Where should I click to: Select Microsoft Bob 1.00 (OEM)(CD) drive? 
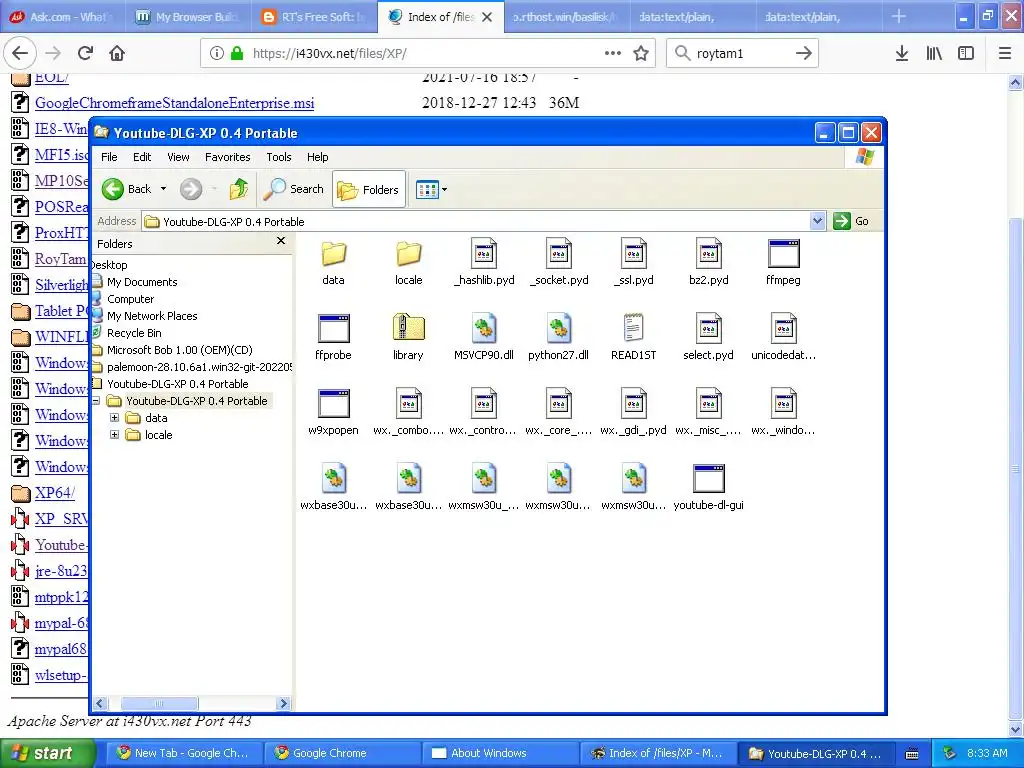click(x=180, y=350)
